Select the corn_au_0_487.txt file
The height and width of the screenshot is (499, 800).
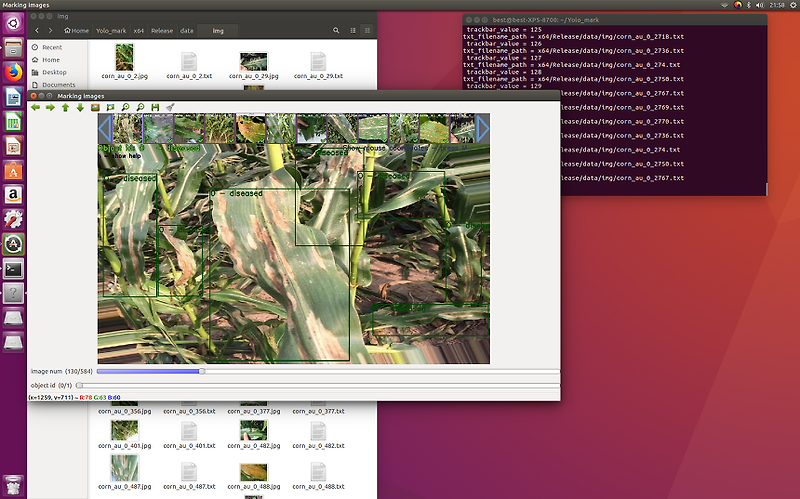coord(189,476)
